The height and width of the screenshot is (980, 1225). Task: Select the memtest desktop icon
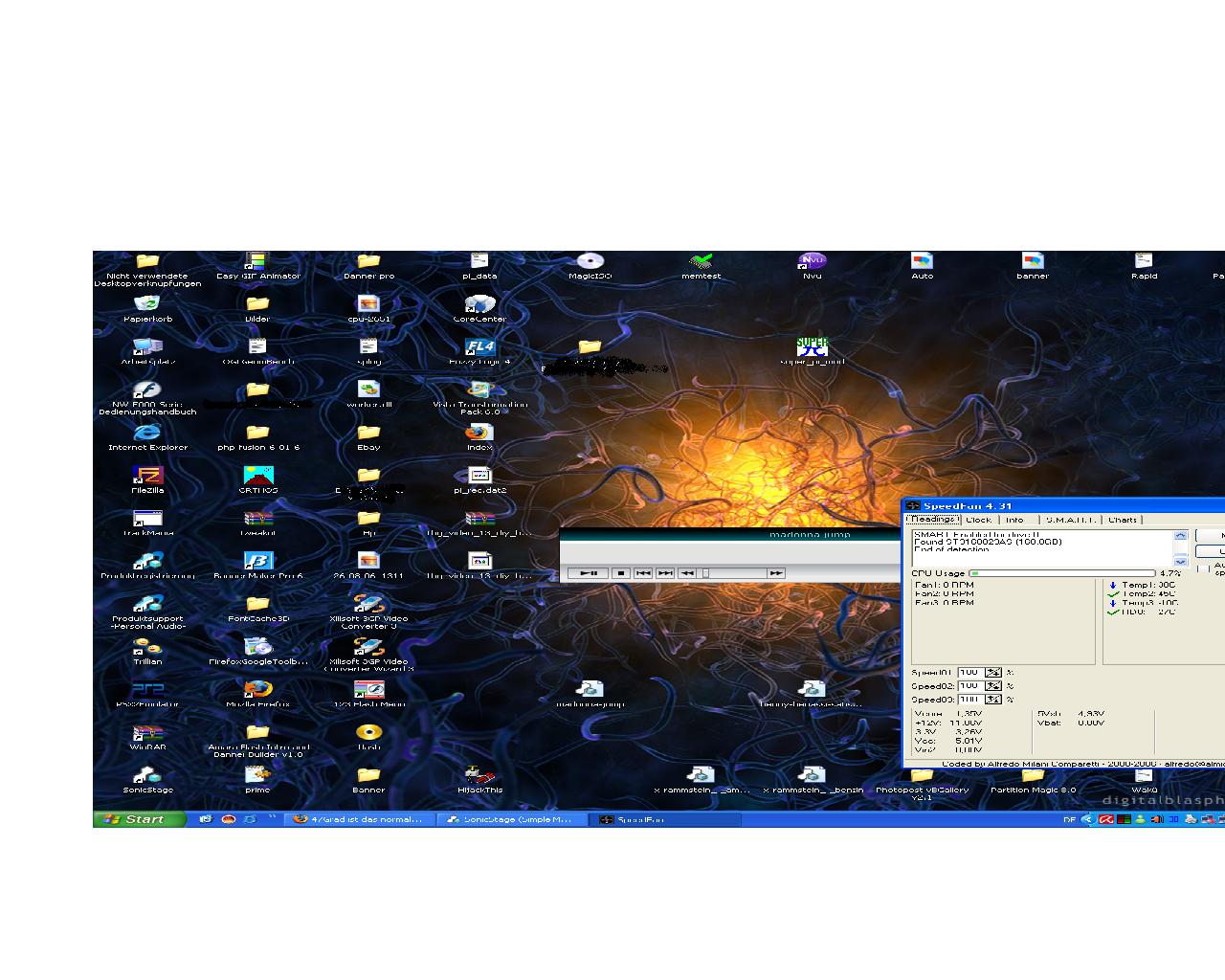[x=701, y=261]
